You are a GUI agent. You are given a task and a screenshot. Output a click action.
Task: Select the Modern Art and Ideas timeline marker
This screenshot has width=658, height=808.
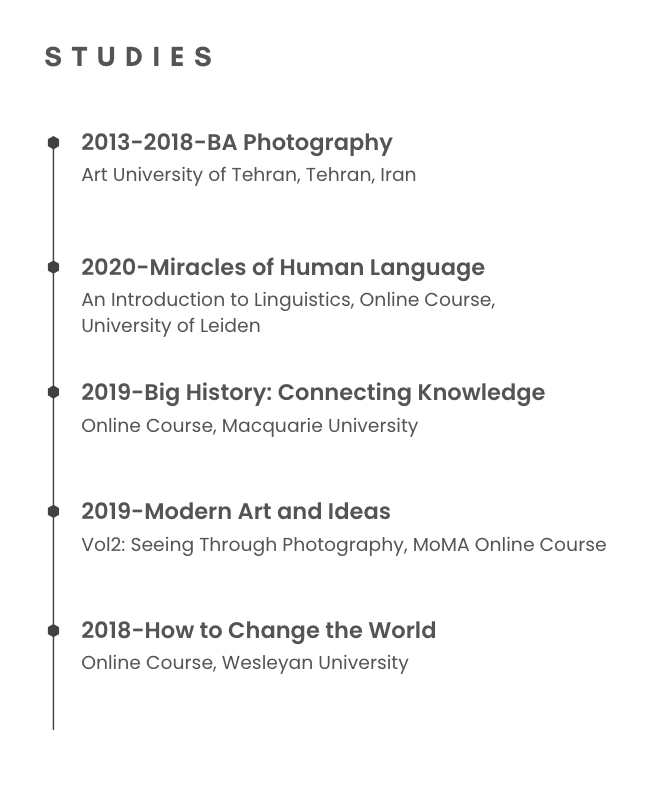[x=53, y=511]
